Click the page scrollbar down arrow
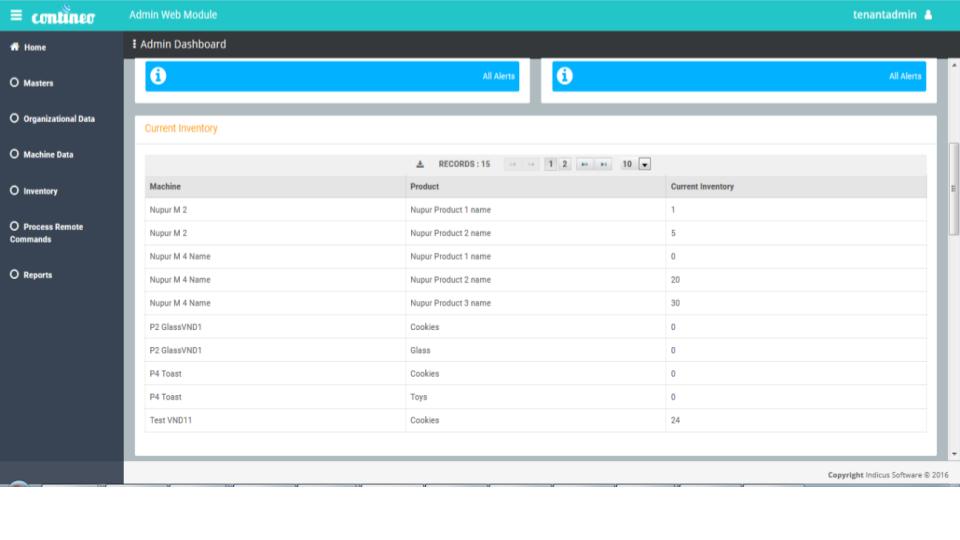The height and width of the screenshot is (540, 960). pyautogui.click(x=954, y=454)
